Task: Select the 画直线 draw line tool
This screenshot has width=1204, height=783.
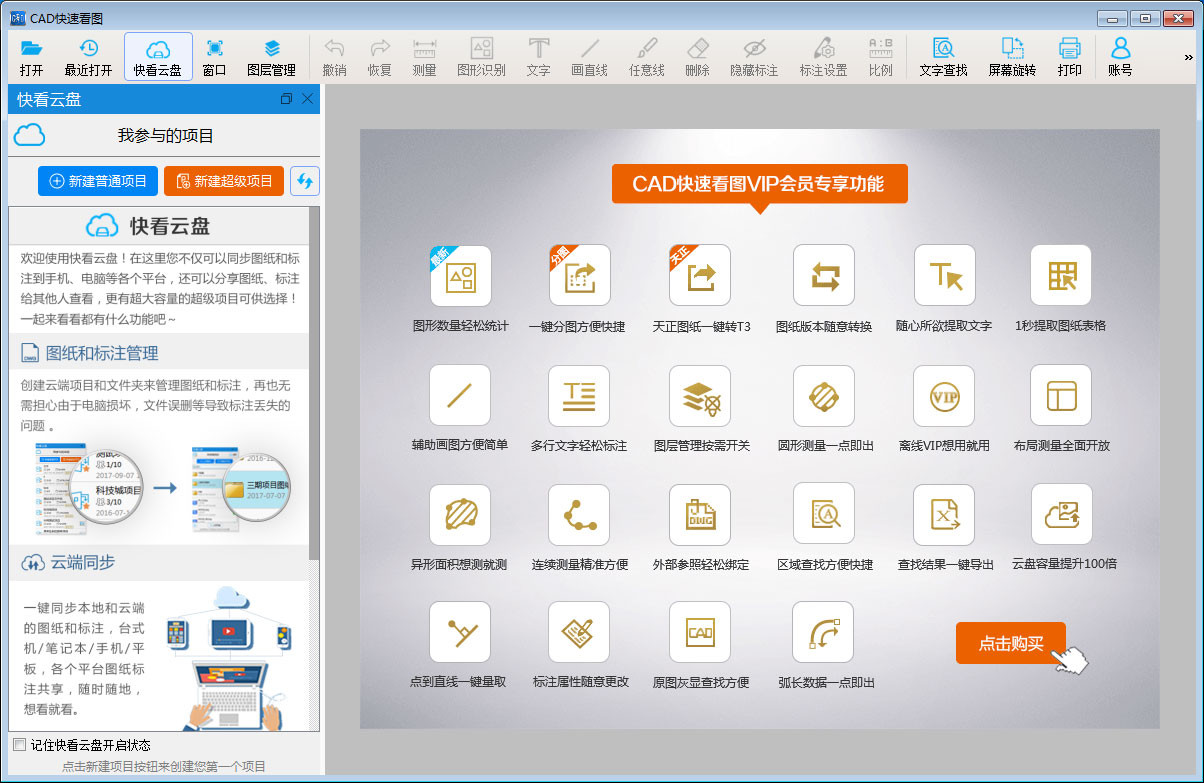Action: pos(590,57)
